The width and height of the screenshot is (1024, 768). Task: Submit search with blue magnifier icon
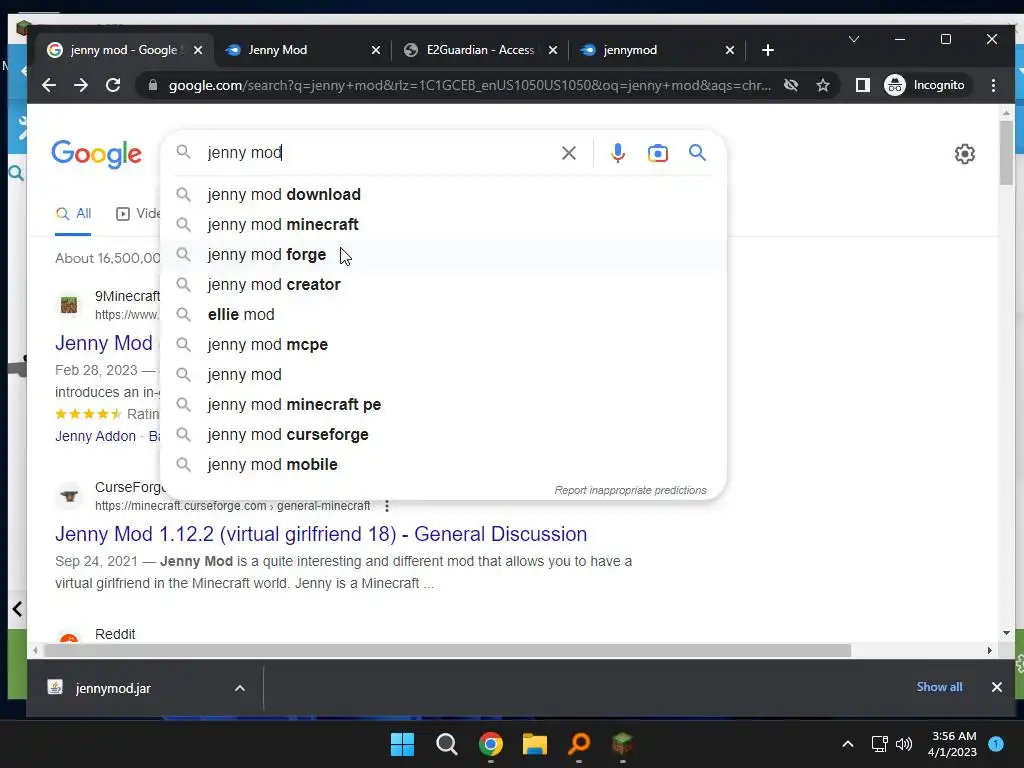pyautogui.click(x=697, y=153)
